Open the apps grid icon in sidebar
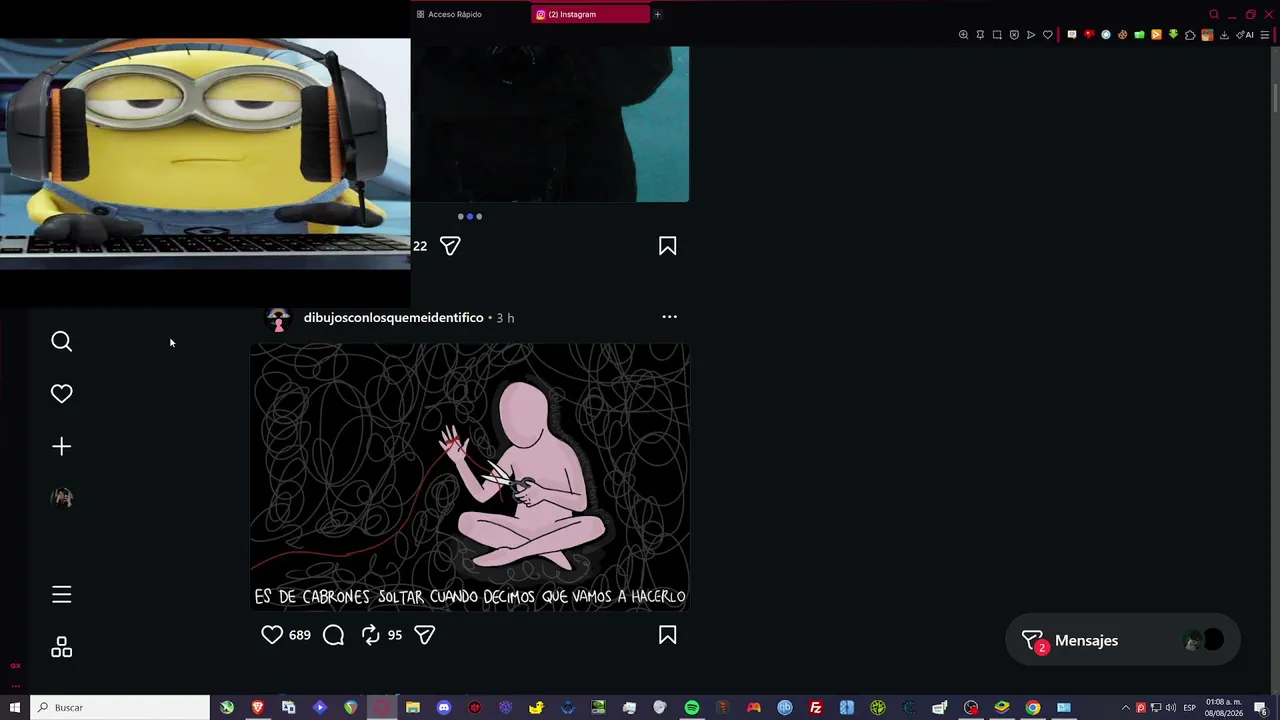 pyautogui.click(x=61, y=647)
